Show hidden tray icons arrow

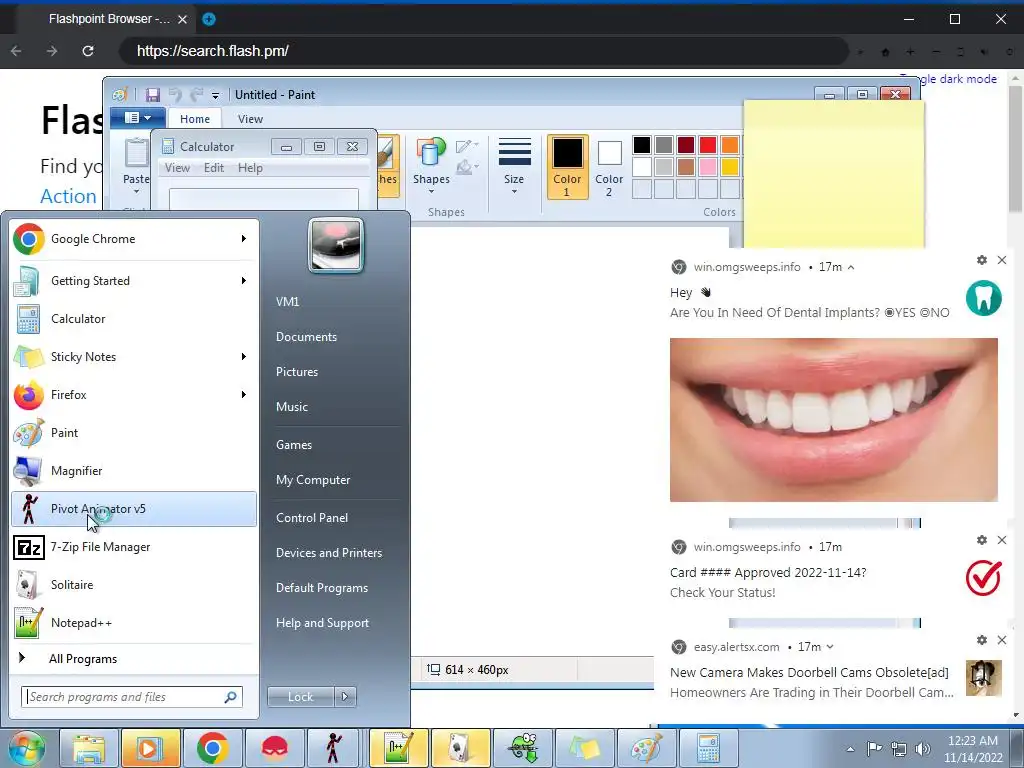[x=850, y=749]
